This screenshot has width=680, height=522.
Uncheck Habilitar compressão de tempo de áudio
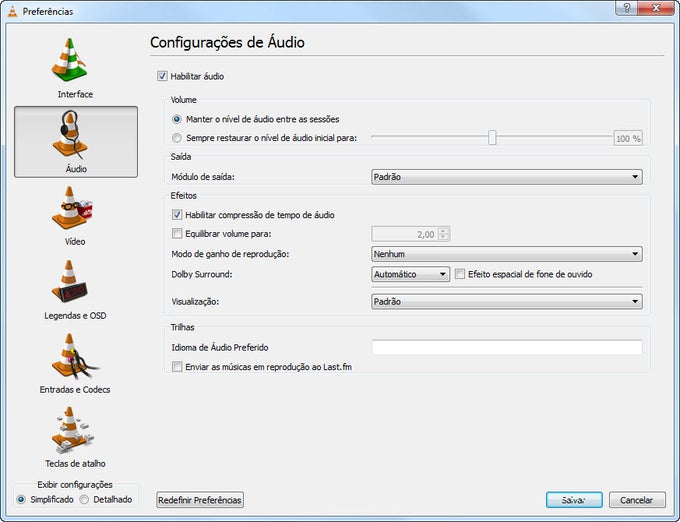coord(177,215)
